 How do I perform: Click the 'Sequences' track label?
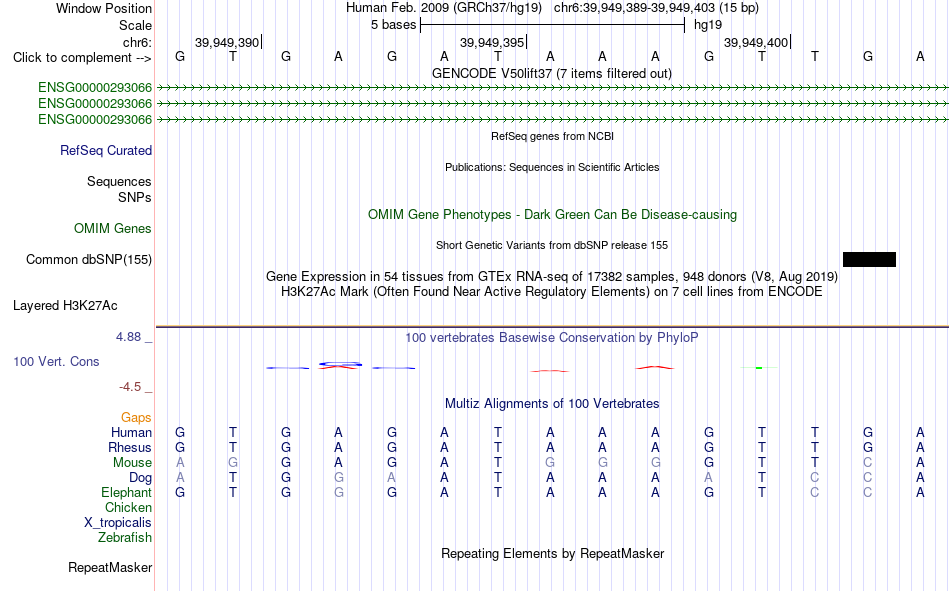(119, 181)
